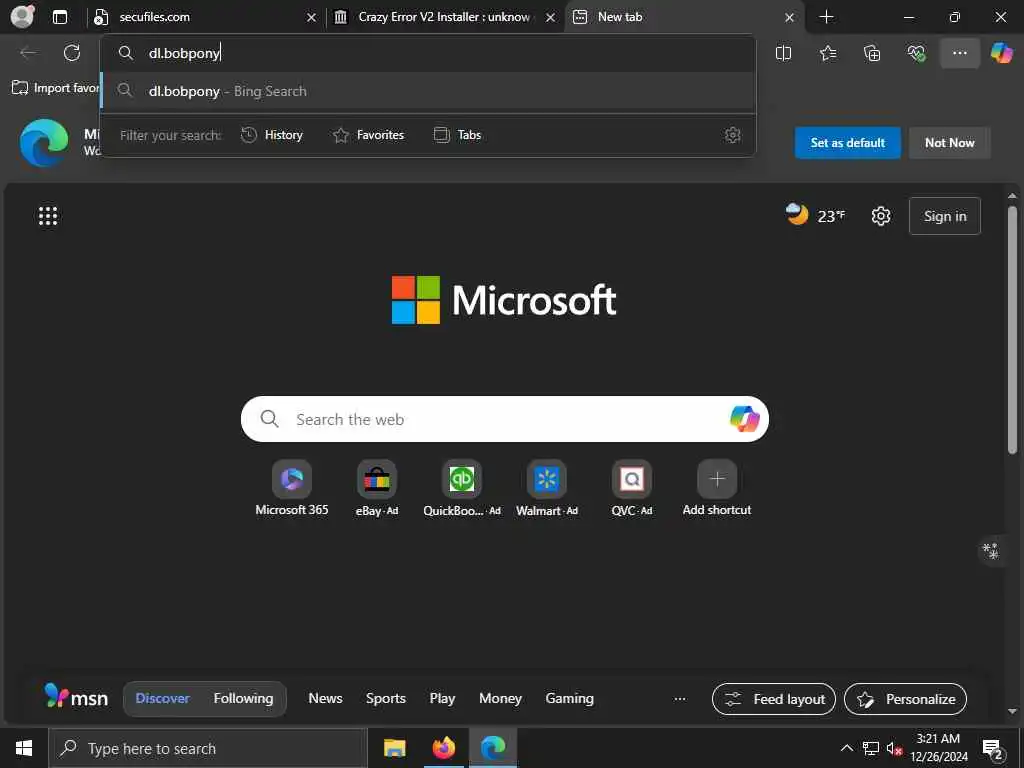Click the taskbar Type here to search box
This screenshot has width=1024, height=768.
(x=208, y=748)
